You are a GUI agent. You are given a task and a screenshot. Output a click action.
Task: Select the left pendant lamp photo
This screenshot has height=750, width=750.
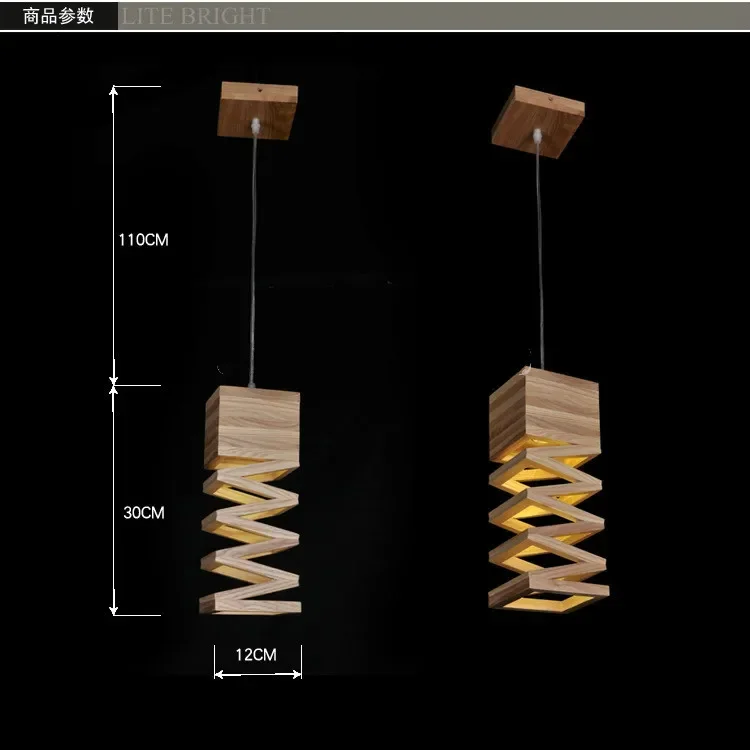tap(252, 348)
